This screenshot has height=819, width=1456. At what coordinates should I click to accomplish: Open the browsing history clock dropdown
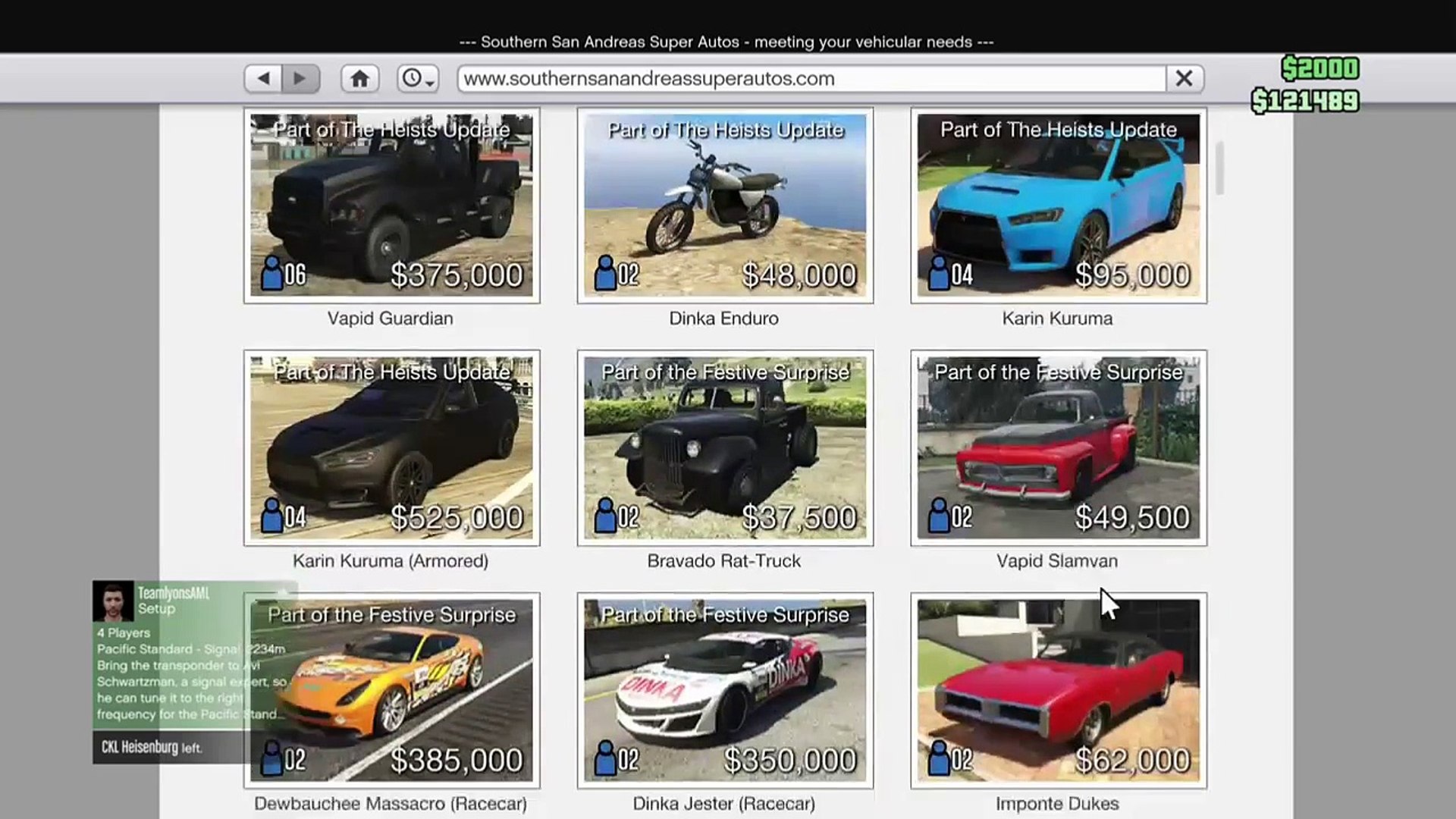click(418, 78)
